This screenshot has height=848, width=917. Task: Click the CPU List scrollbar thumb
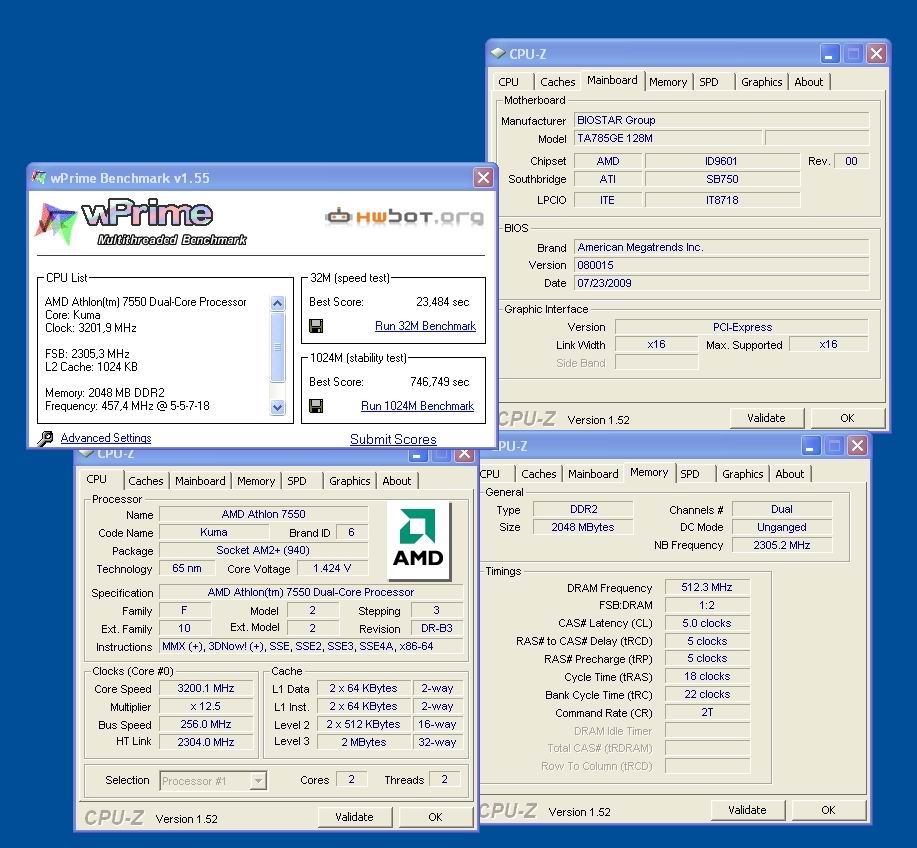pos(278,348)
